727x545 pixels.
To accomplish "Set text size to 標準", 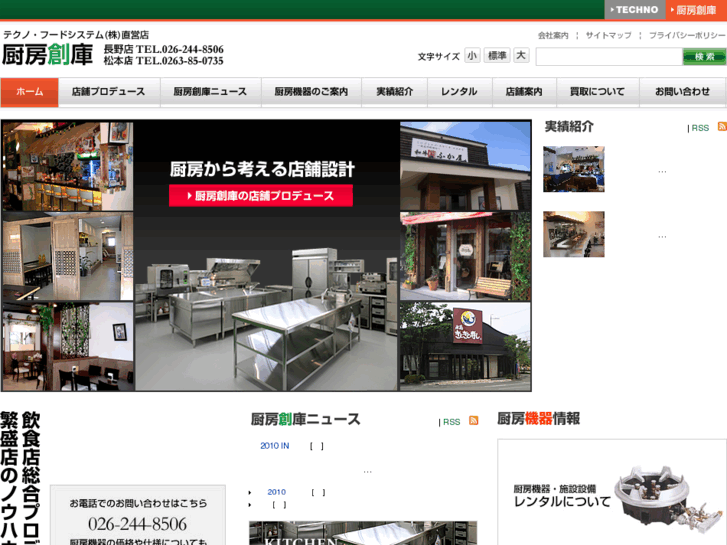I will [x=497, y=56].
